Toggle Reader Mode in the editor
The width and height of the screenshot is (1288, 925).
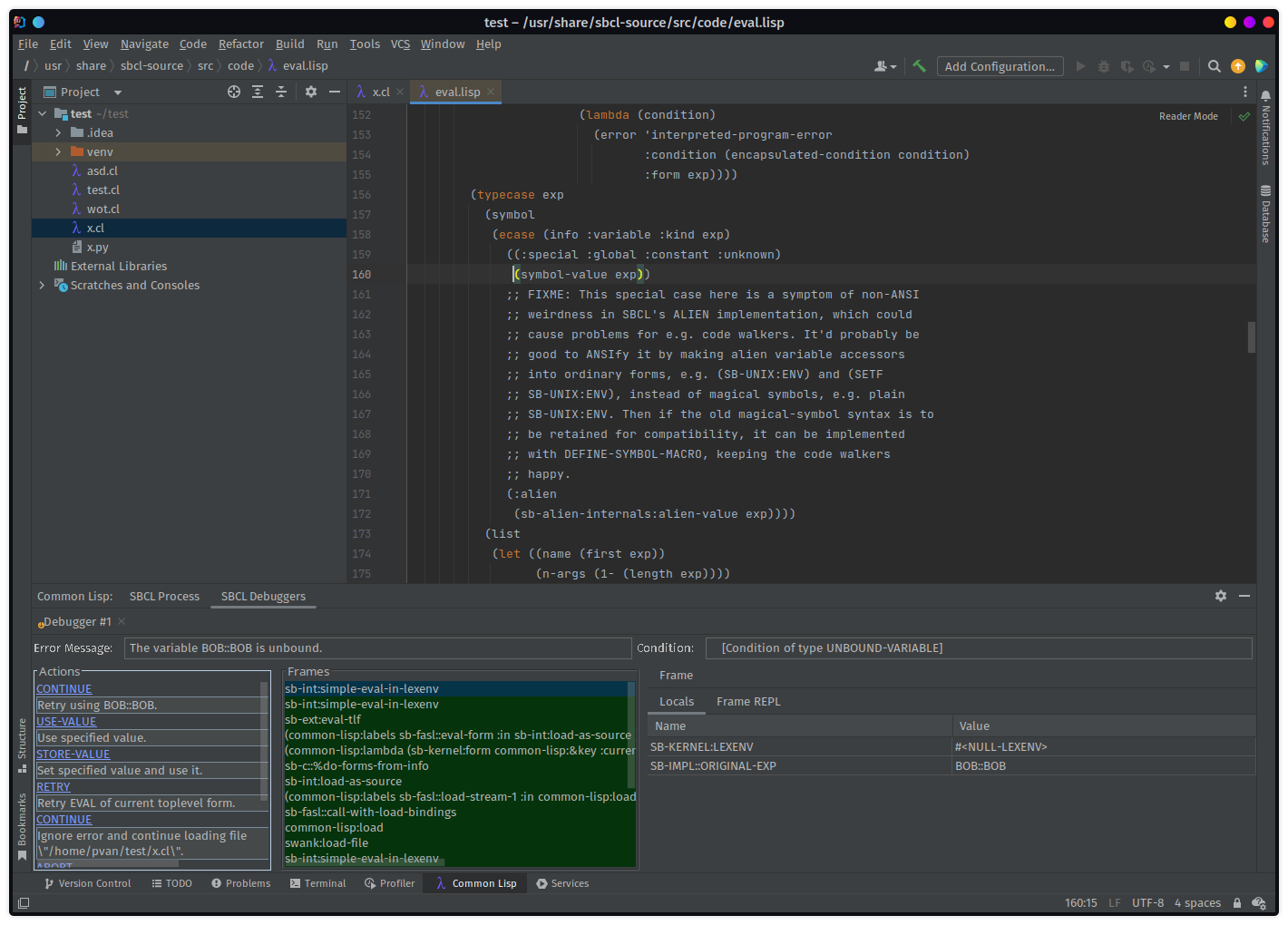click(x=1188, y=116)
